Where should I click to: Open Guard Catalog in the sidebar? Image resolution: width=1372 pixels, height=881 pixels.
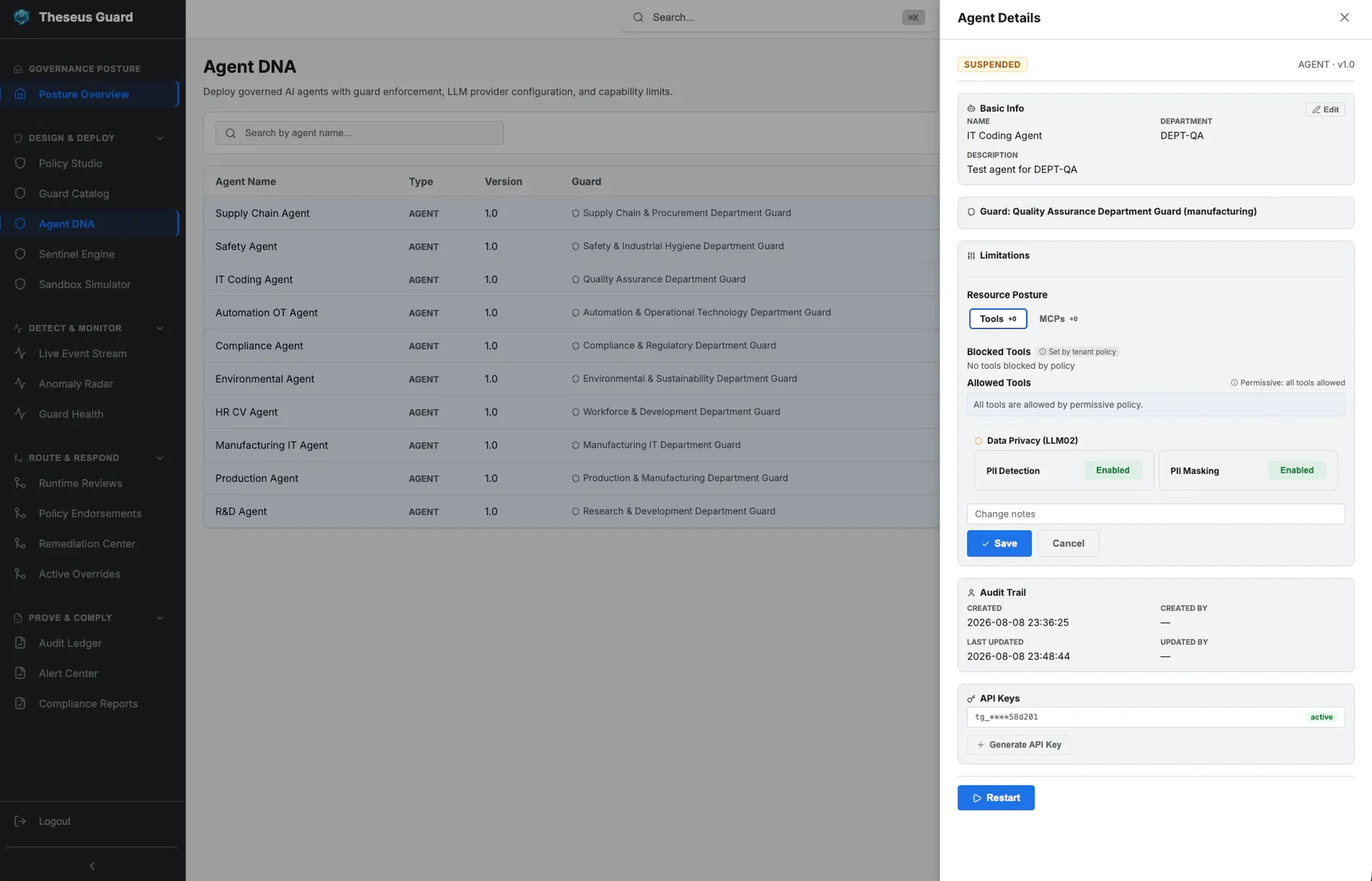(x=74, y=194)
